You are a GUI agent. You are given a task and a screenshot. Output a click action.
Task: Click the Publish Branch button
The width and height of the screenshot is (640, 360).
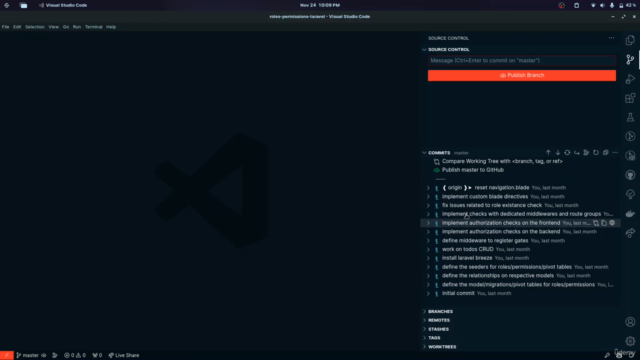pyautogui.click(x=522, y=76)
